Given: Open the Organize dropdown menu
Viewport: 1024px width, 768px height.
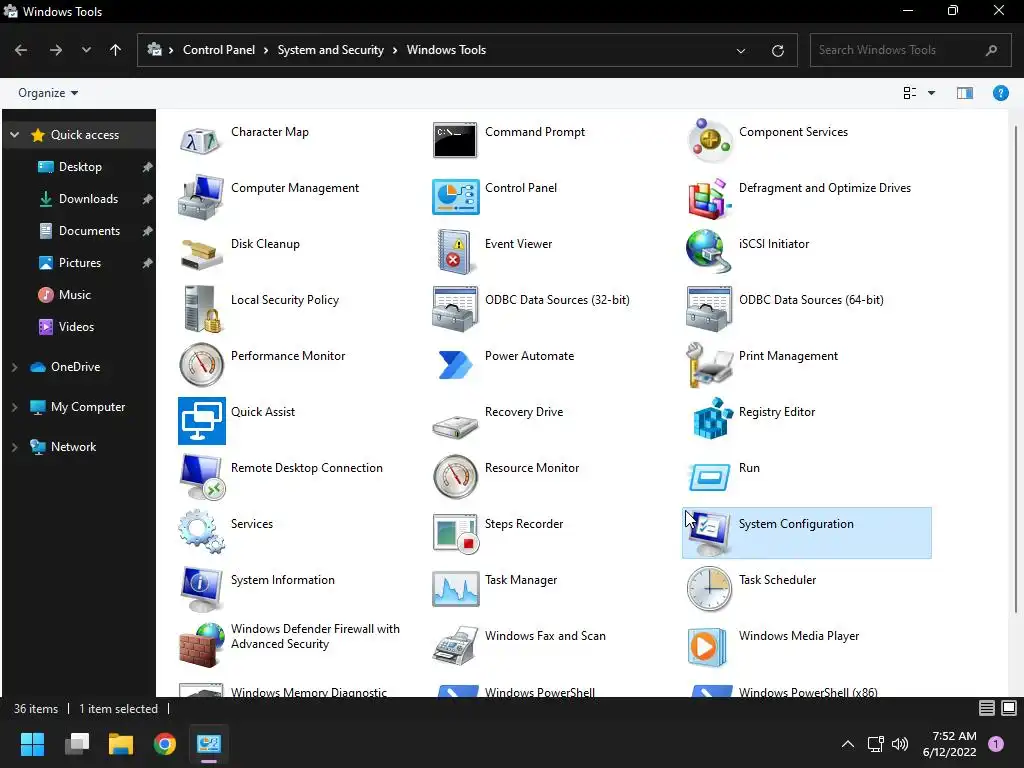Looking at the screenshot, I should coord(48,93).
